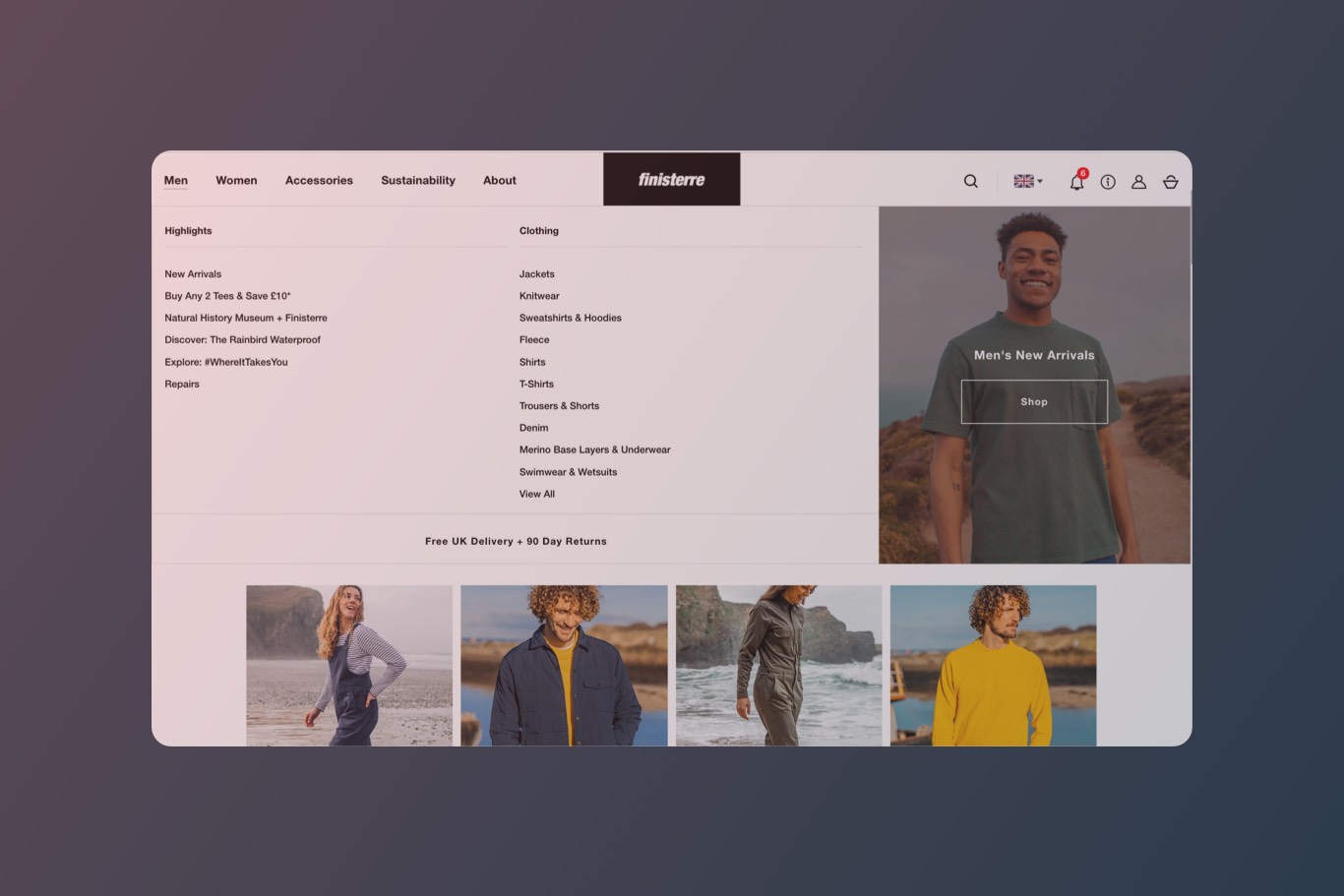Open the Sustainability menu

click(x=418, y=180)
